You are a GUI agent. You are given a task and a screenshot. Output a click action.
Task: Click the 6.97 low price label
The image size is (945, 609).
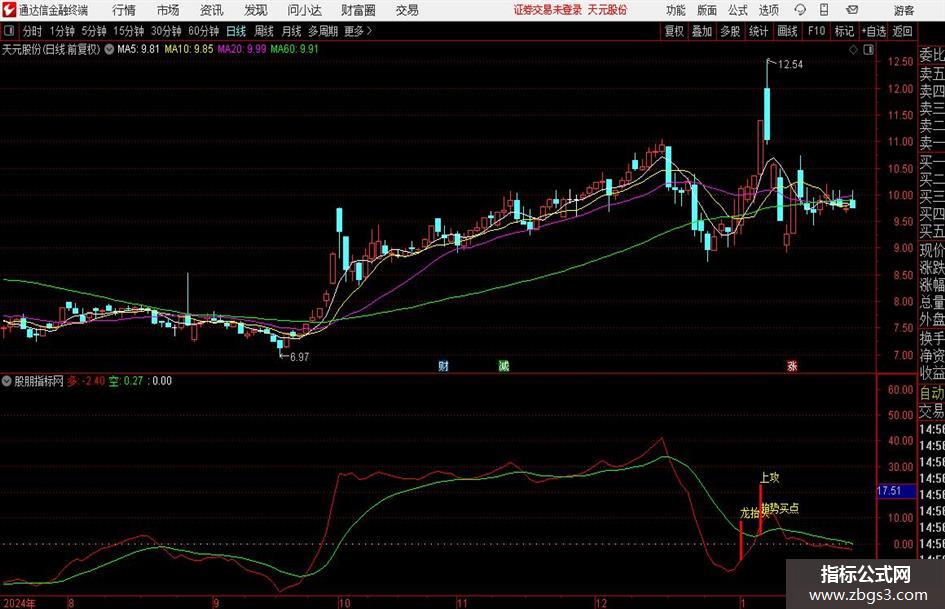(300, 357)
